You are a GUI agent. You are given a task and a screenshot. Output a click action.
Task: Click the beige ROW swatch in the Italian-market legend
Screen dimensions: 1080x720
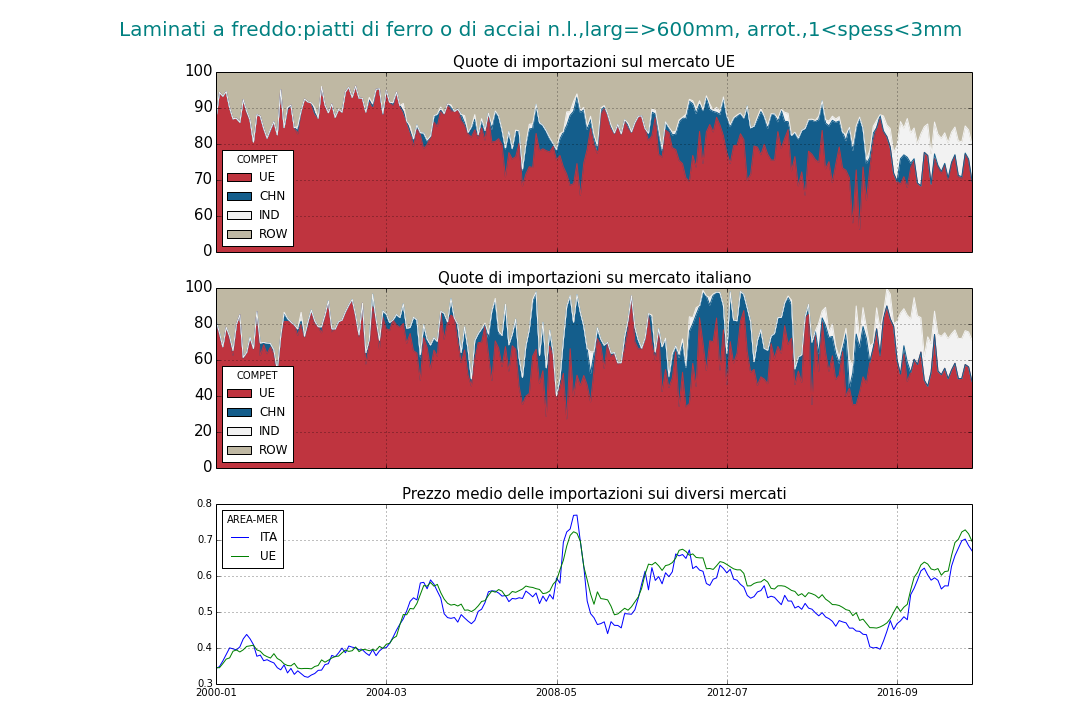[239, 450]
